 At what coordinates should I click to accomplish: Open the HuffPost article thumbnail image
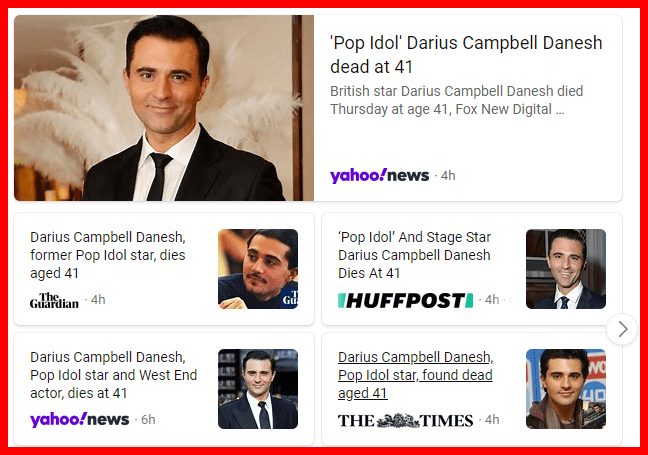point(566,269)
